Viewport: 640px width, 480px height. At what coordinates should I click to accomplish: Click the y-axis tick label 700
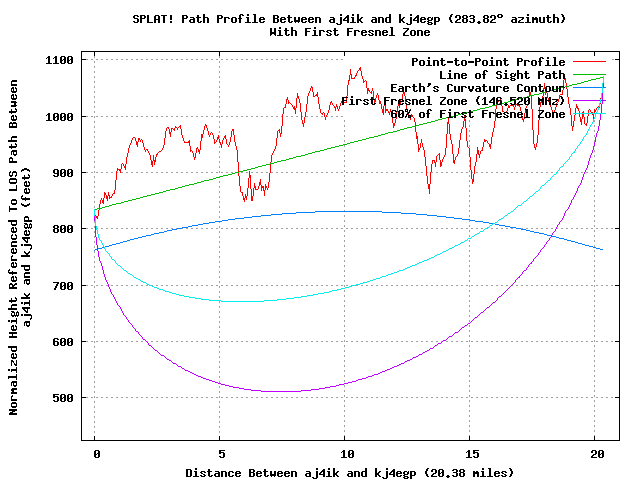click(x=63, y=286)
